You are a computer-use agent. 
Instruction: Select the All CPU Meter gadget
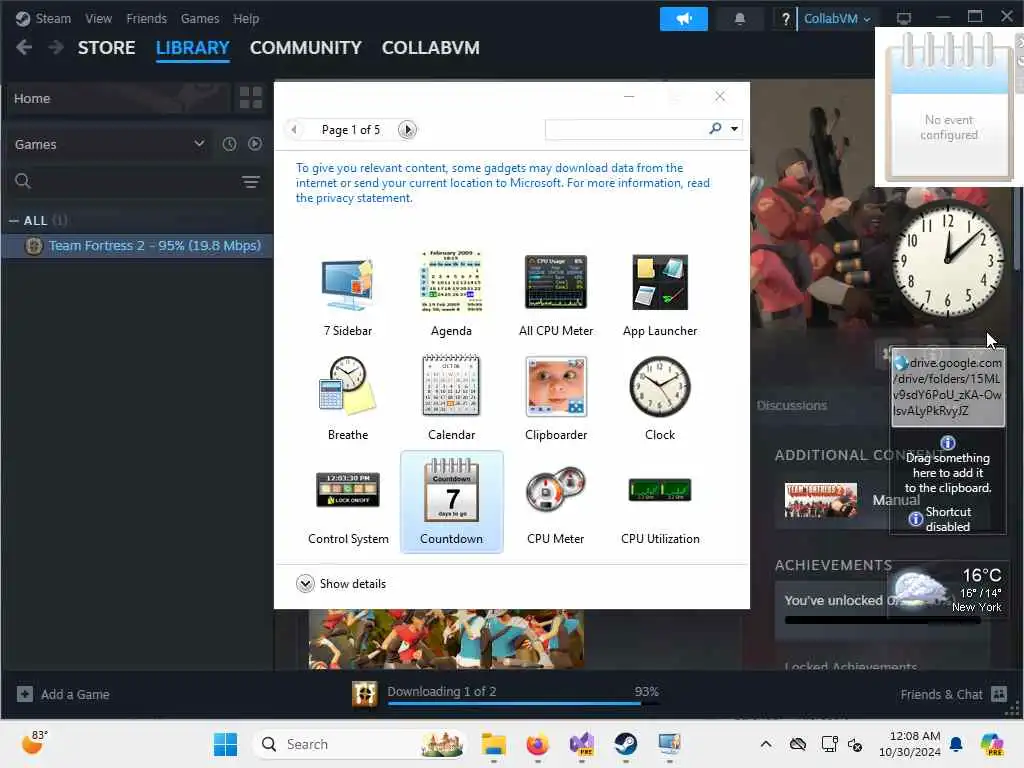click(x=556, y=282)
